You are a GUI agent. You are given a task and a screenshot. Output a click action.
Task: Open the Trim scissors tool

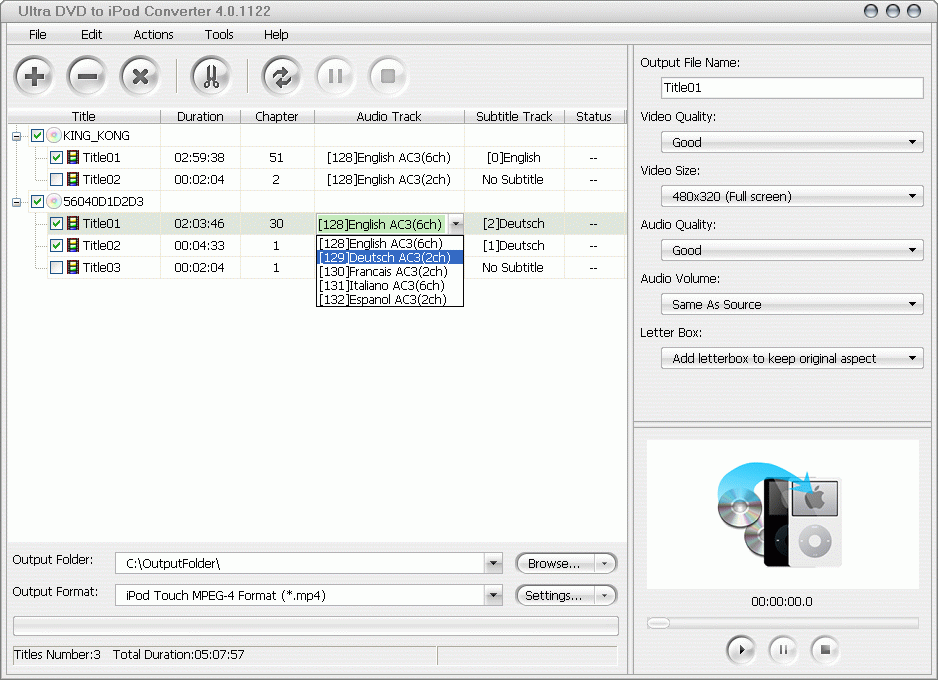click(211, 76)
